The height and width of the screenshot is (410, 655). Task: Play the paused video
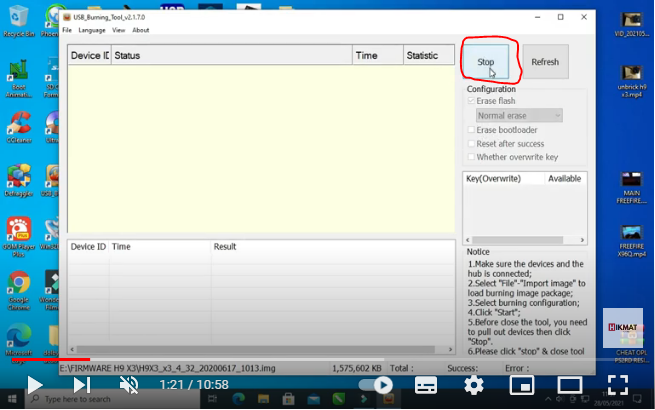[x=35, y=385]
